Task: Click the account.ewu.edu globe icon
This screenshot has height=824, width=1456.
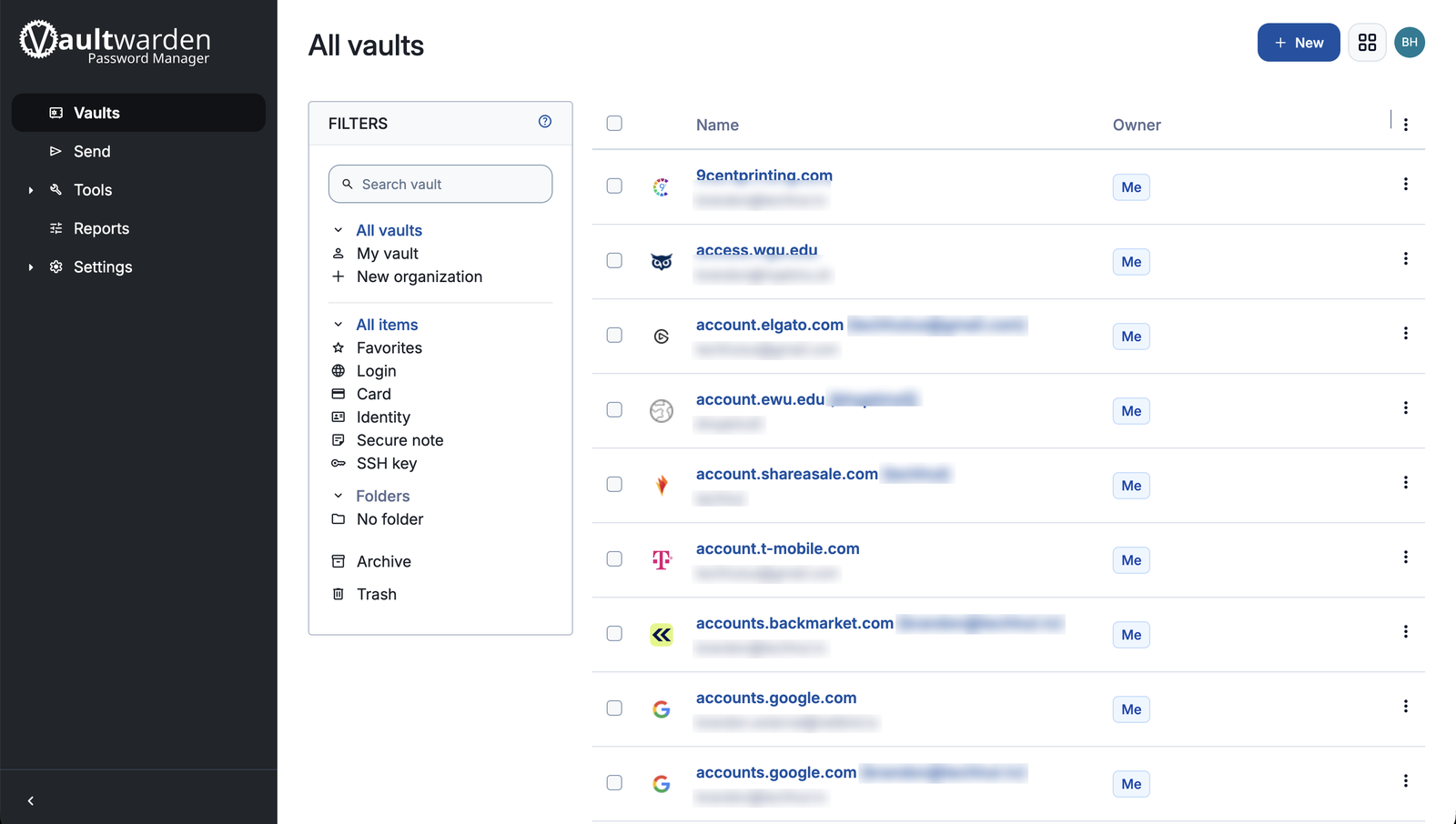Action: [662, 411]
